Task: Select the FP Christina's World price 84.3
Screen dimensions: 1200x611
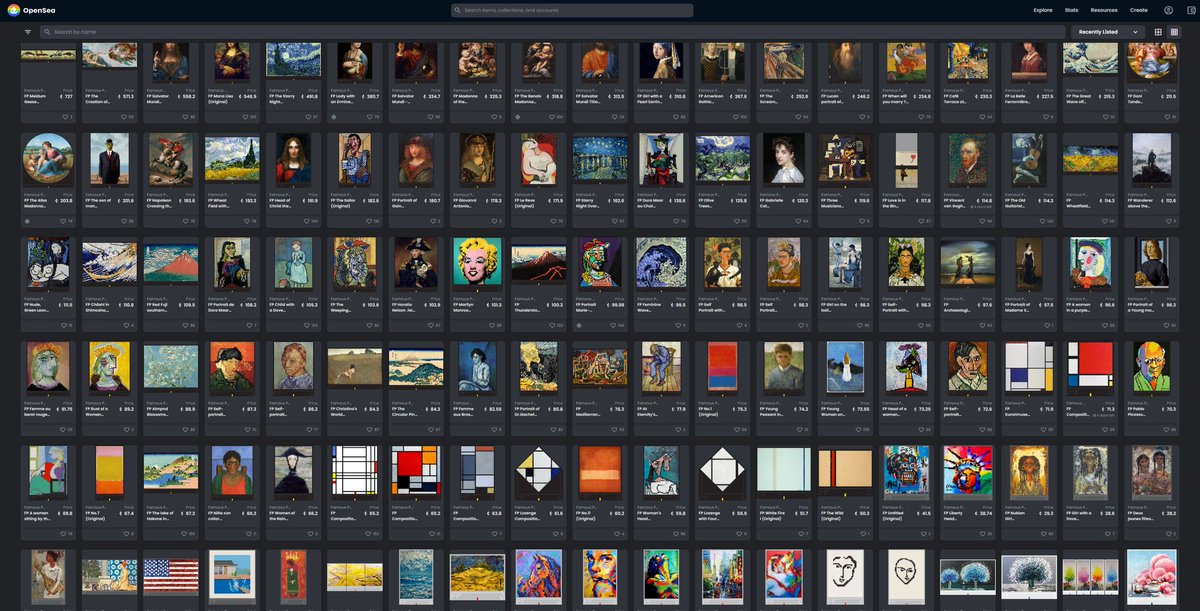Action: 372,409
